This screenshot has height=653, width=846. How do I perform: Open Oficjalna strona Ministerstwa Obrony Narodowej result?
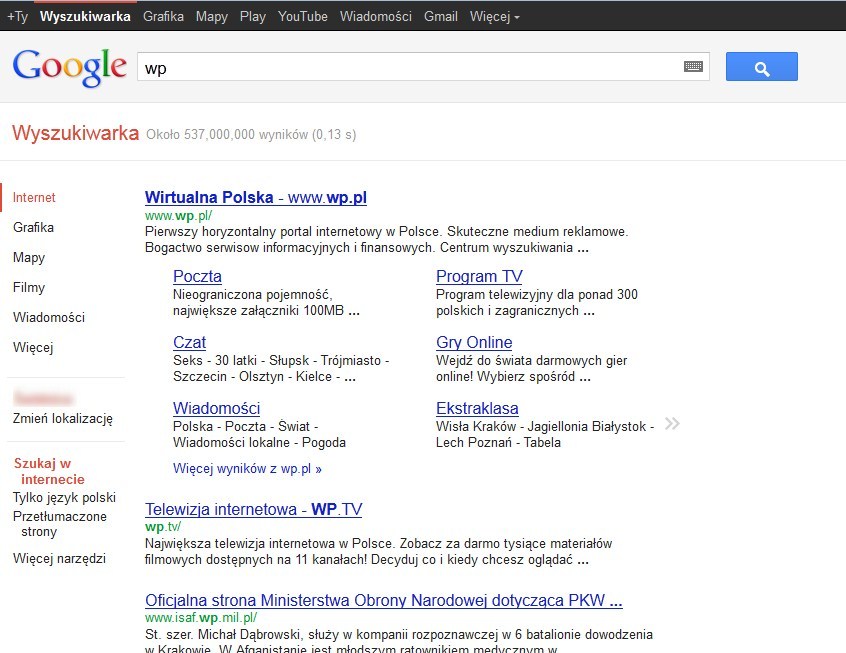(x=384, y=600)
